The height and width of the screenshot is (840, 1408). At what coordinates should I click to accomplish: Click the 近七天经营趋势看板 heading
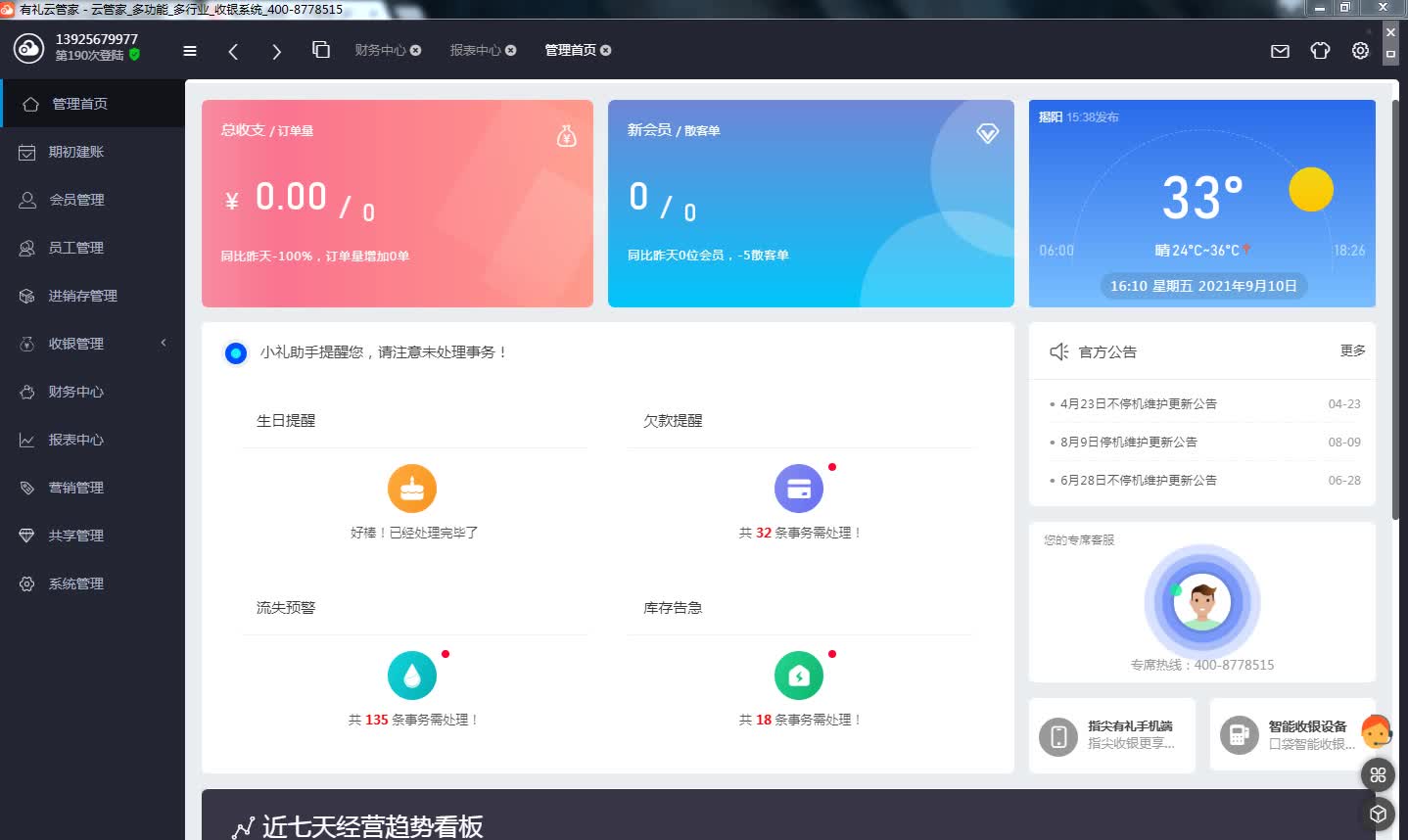coord(372,827)
